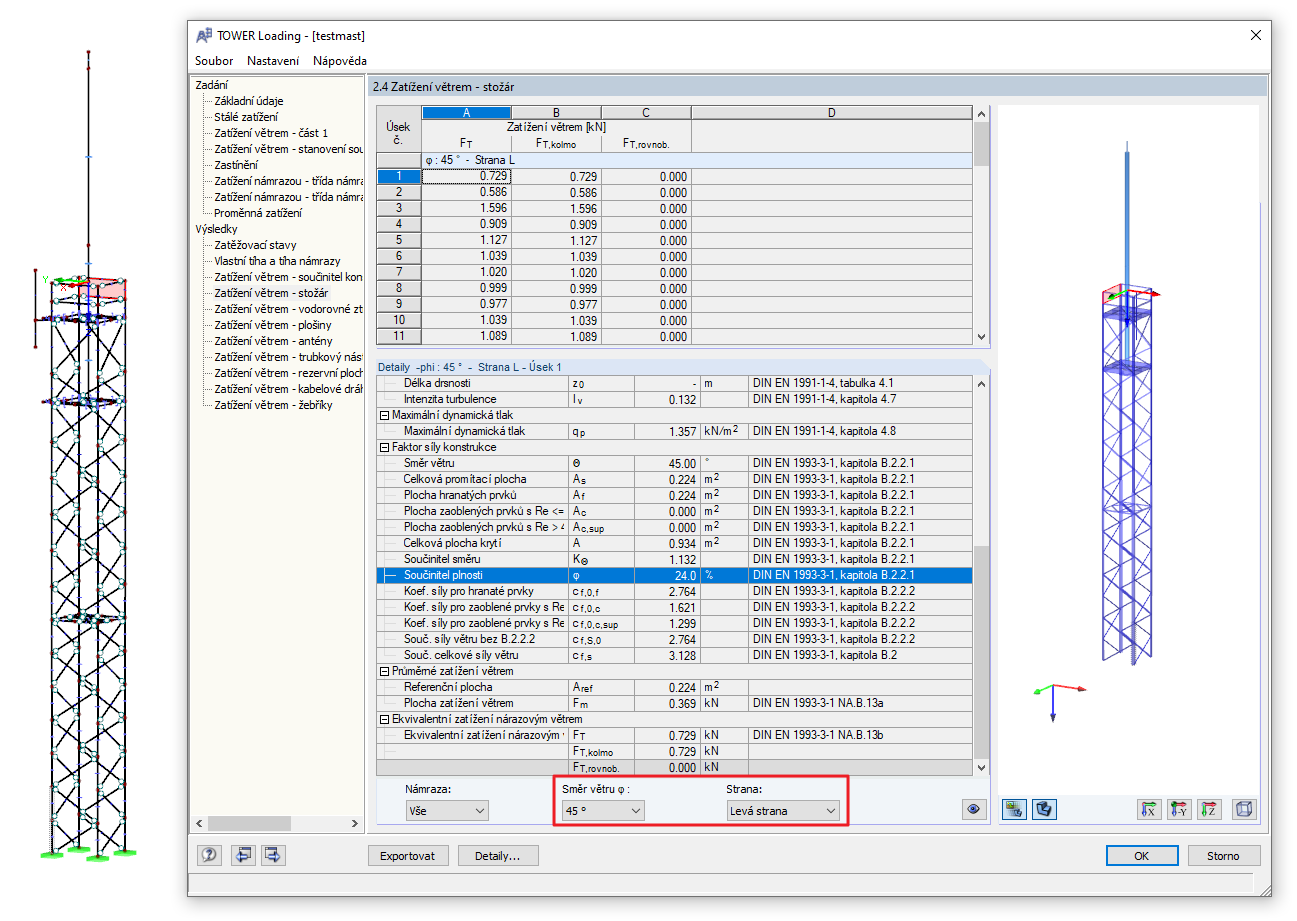
Task: Select Výsledky heading in navigator
Action: point(216,229)
